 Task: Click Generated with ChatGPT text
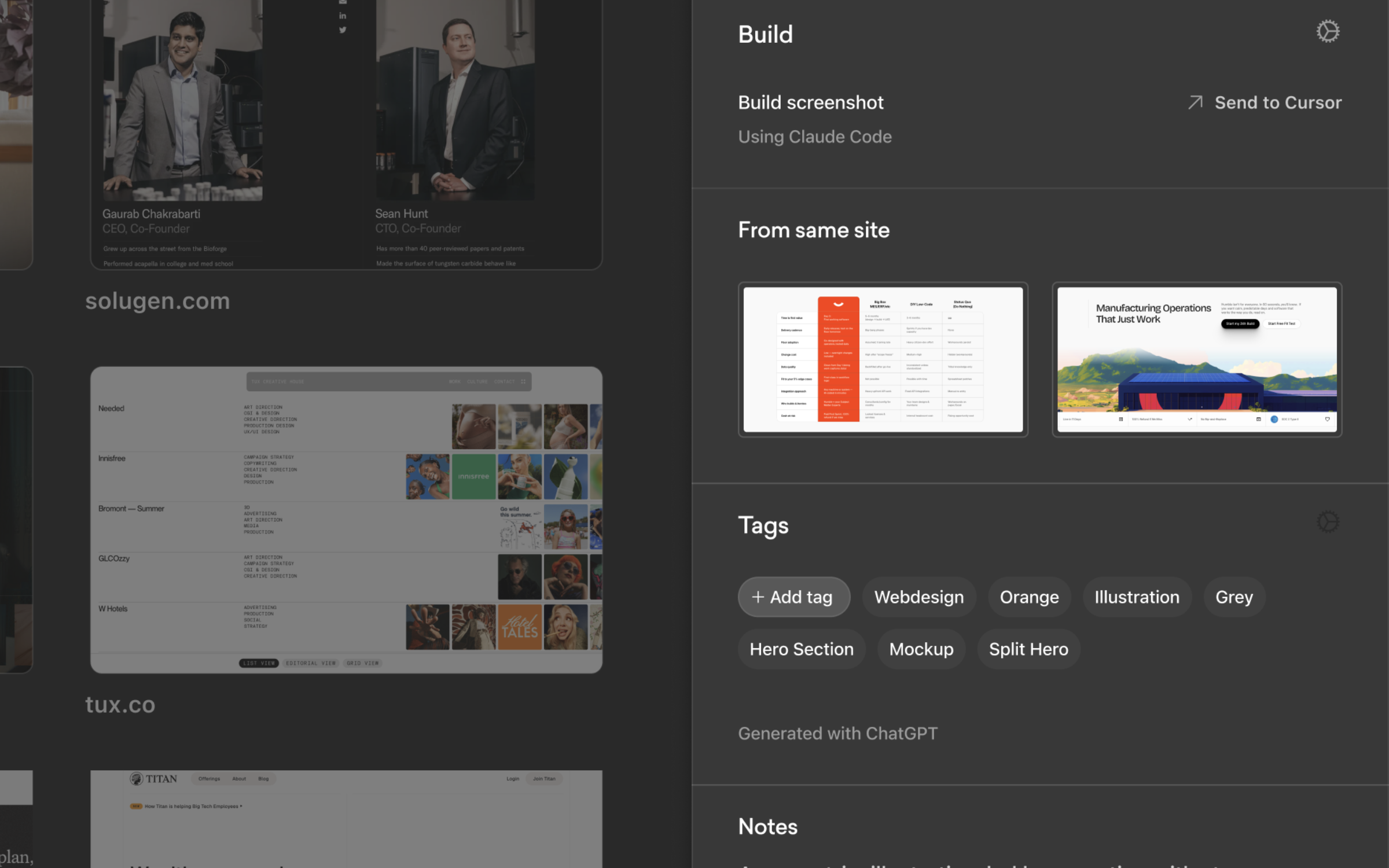click(x=837, y=733)
